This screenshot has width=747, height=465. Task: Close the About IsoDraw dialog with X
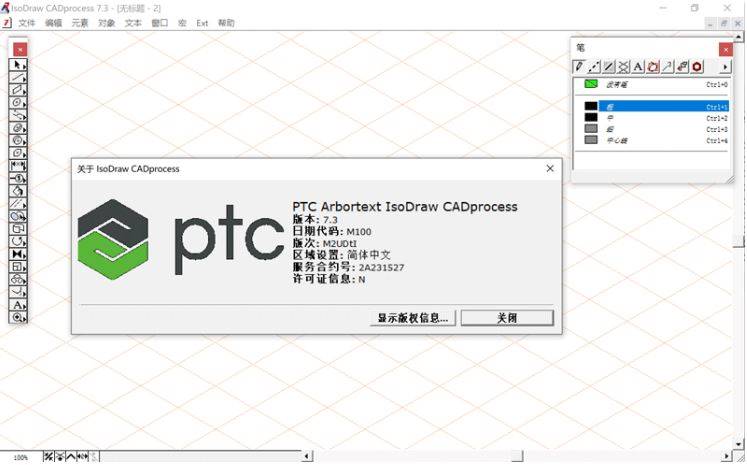(x=550, y=168)
